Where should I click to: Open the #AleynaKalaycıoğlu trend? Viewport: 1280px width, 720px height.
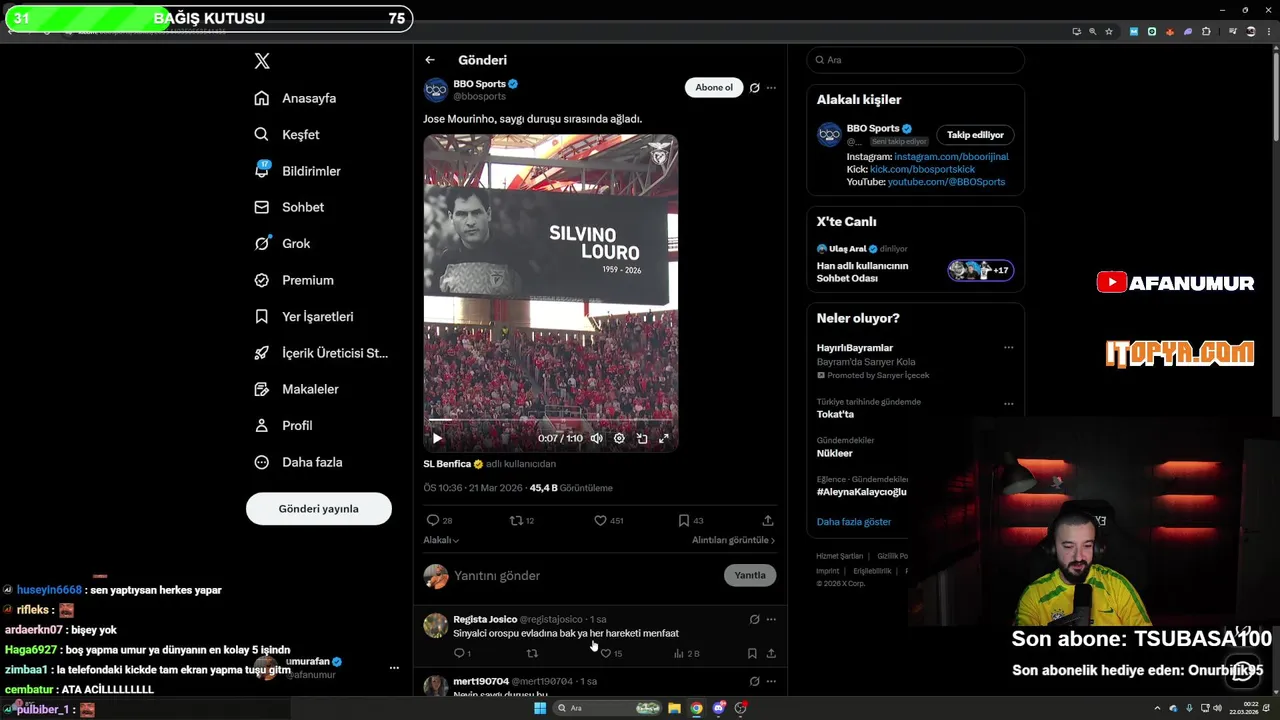pos(862,492)
